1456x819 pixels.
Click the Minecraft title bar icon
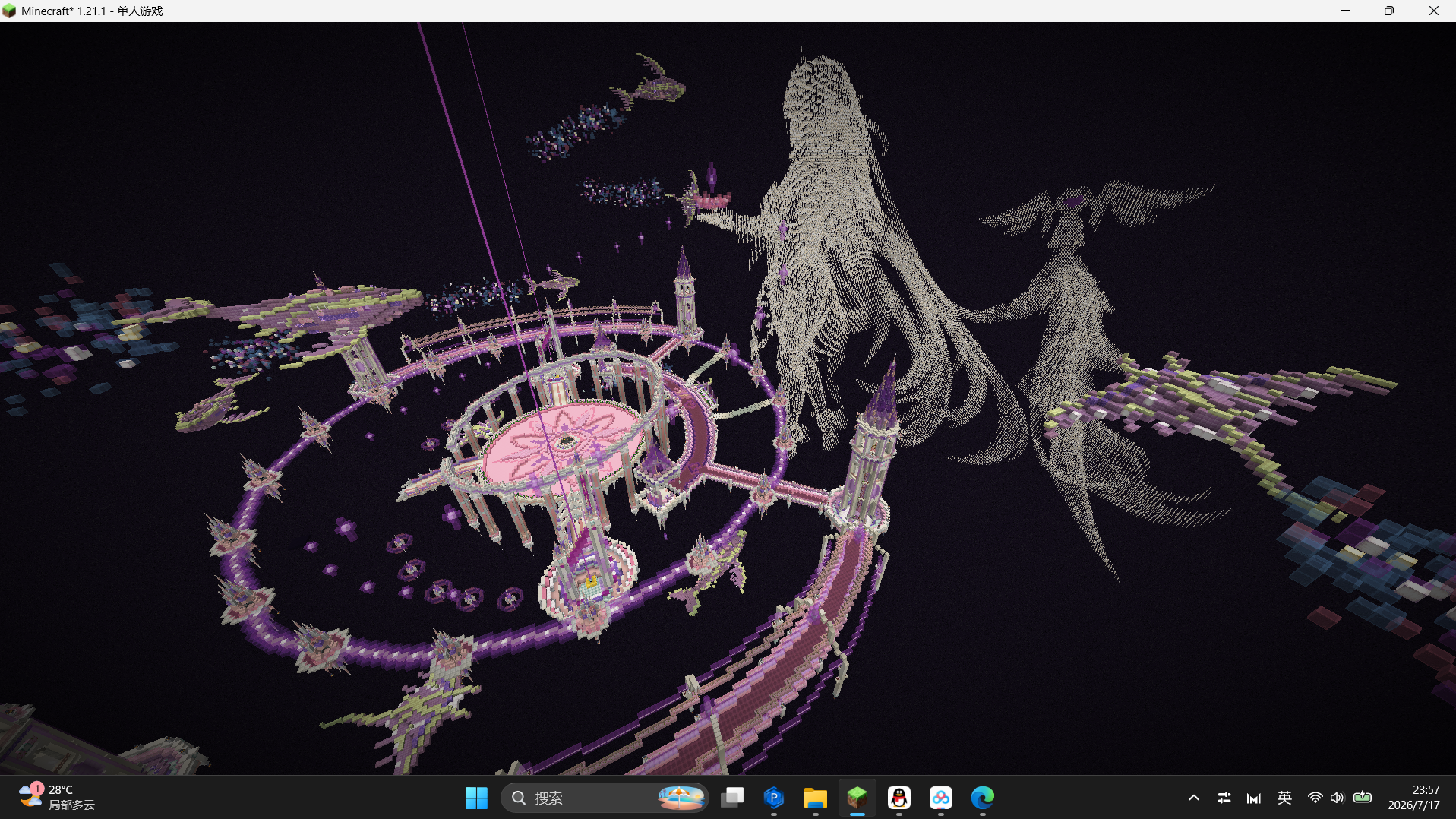[x=9, y=11]
